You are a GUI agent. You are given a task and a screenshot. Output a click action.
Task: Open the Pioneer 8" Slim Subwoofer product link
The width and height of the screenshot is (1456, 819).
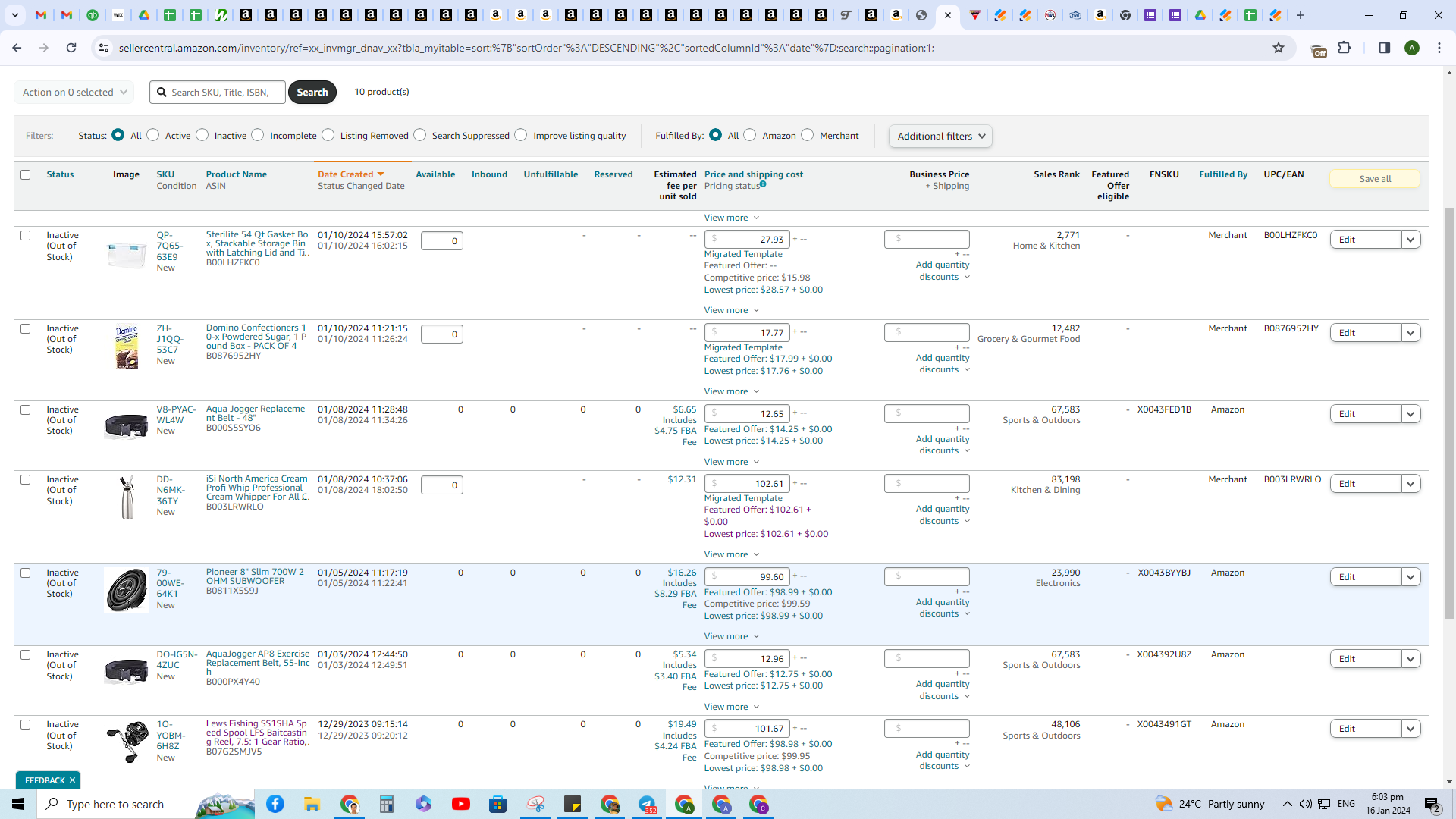point(255,576)
